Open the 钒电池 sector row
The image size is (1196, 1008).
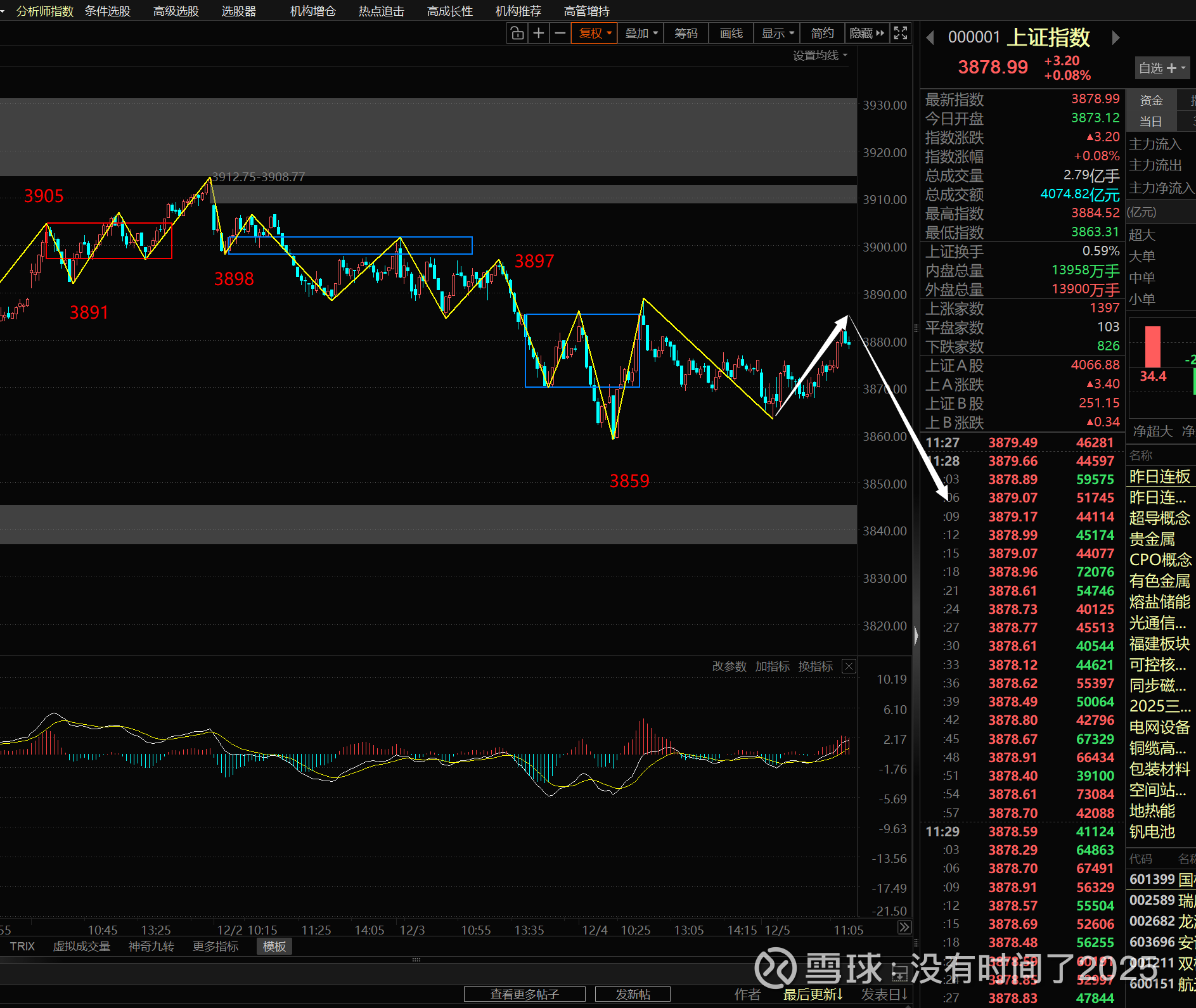[x=1161, y=831]
